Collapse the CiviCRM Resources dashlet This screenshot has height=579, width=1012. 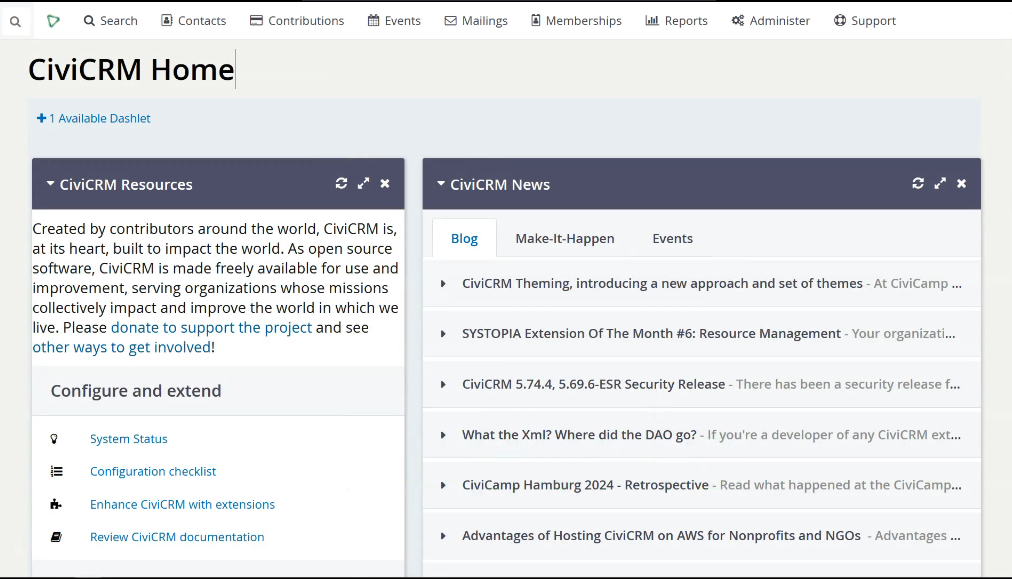pyautogui.click(x=50, y=184)
